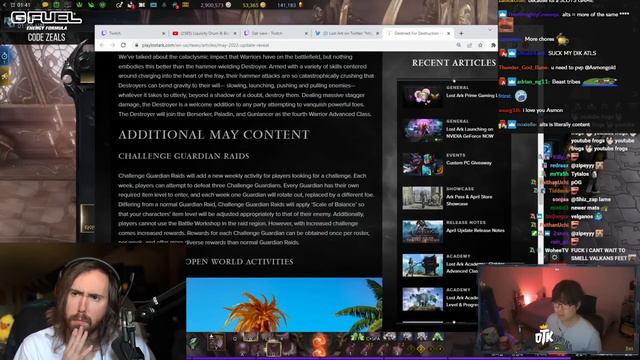Screen dimensions: 640x360
Task: Close the YouTube tab
Action: tap(235, 33)
